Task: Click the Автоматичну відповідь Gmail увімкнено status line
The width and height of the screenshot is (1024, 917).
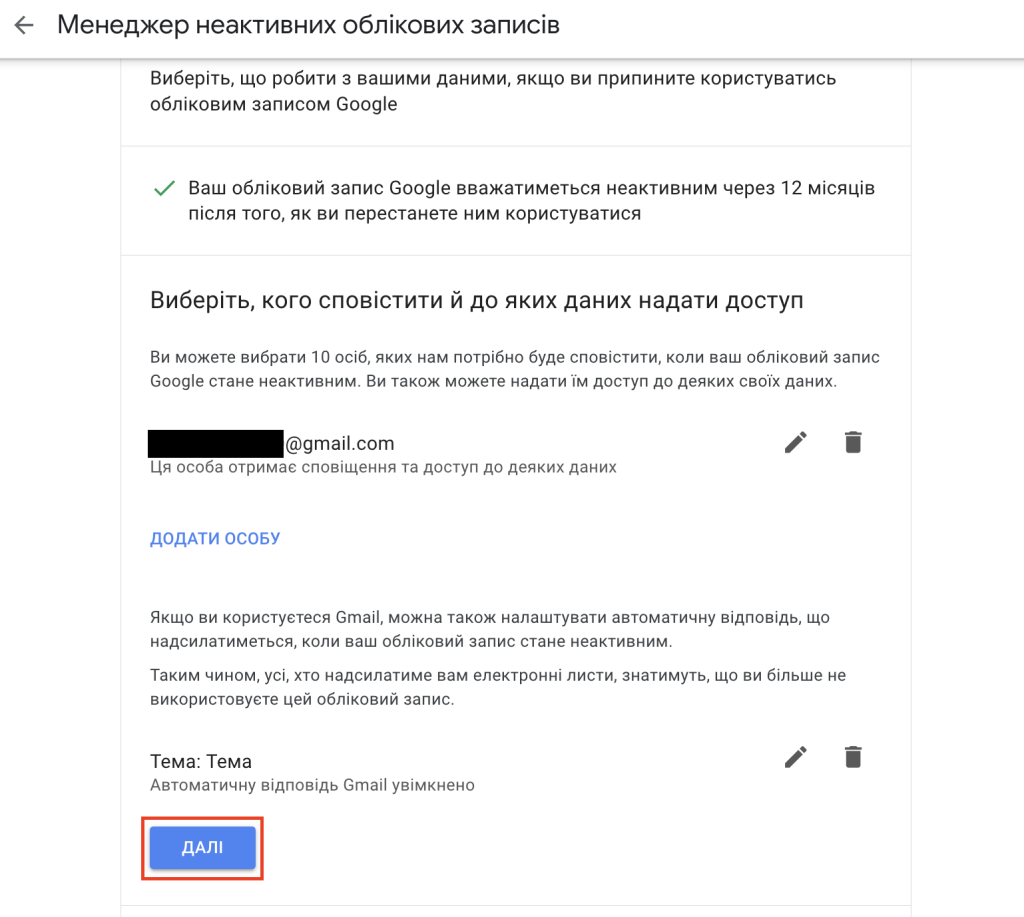Action: [312, 785]
